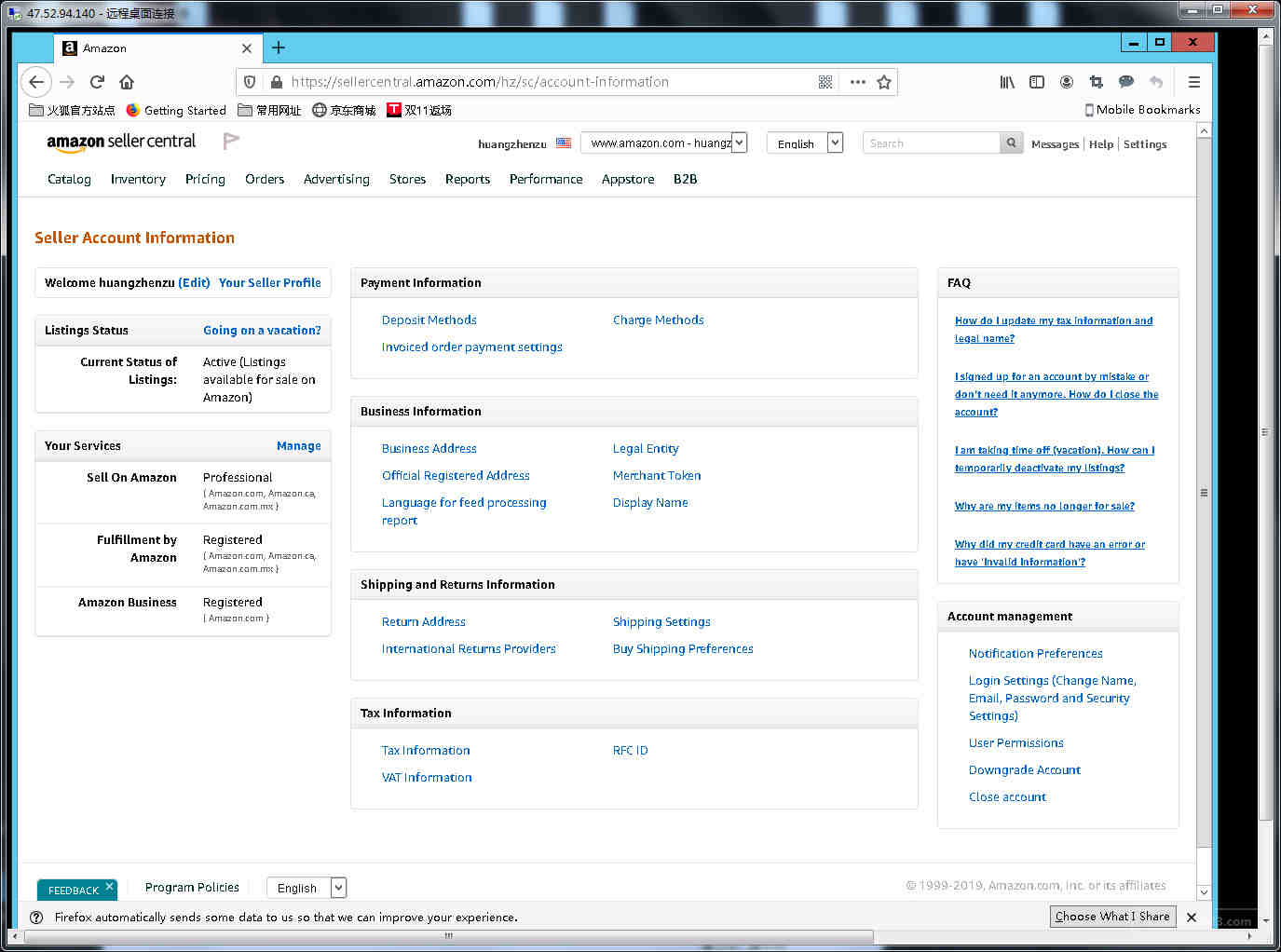1281x952 pixels.
Task: Click the bottom horizontal scrollbar
Action: pos(448,935)
